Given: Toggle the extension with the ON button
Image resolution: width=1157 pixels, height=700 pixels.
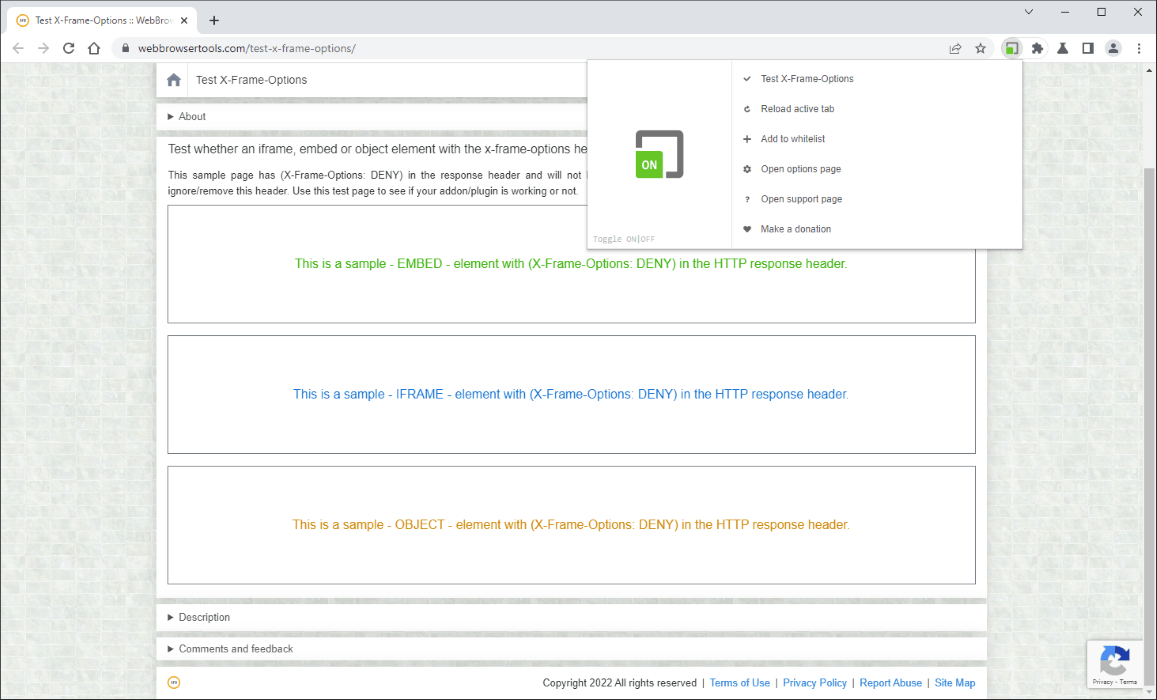Looking at the screenshot, I should tap(659, 154).
